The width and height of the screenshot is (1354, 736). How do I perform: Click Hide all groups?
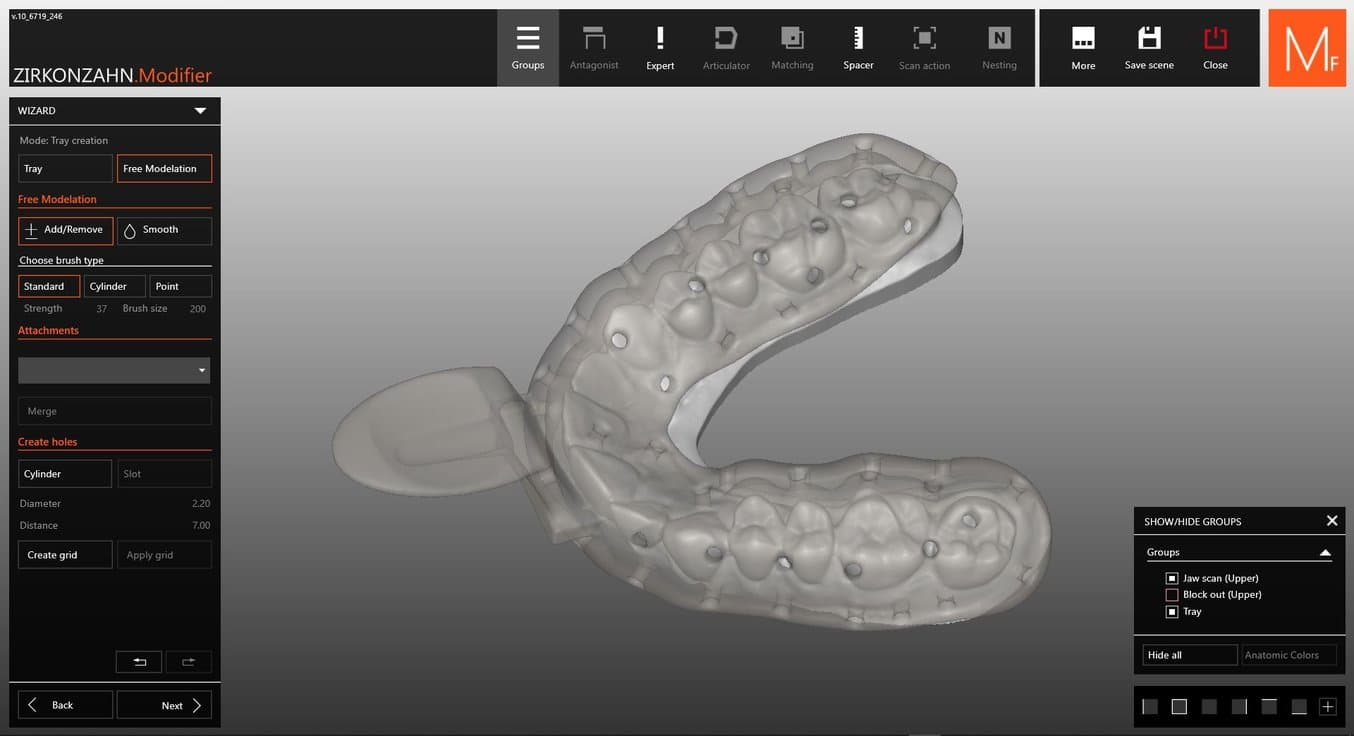point(1190,655)
